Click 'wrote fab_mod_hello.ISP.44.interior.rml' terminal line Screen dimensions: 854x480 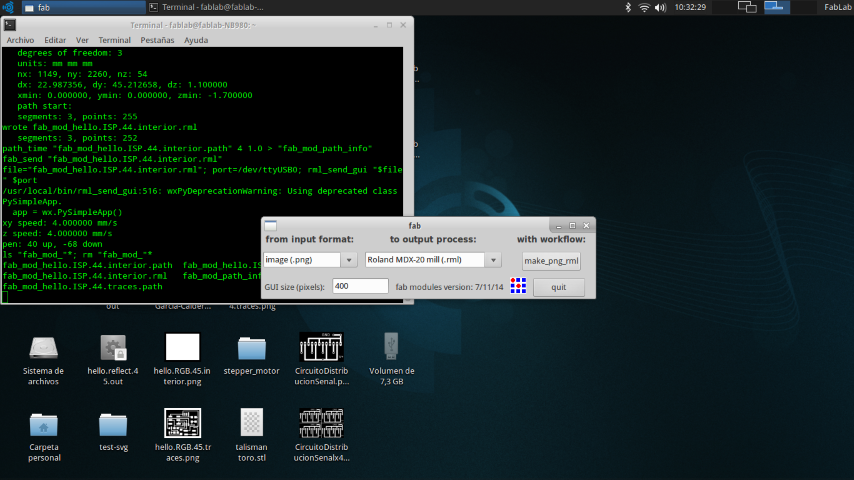(100, 127)
